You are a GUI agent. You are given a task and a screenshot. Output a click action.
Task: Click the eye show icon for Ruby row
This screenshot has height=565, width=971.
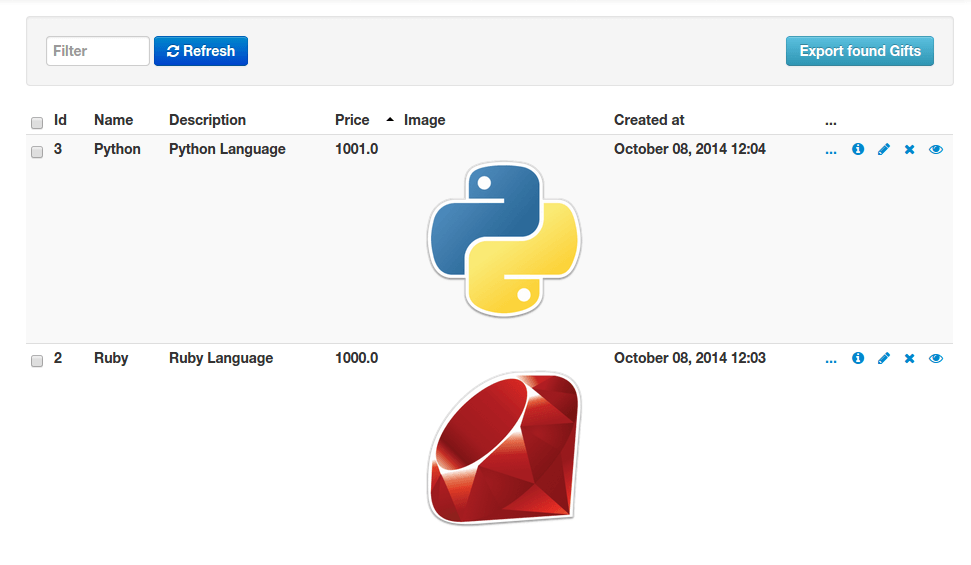[x=936, y=358]
